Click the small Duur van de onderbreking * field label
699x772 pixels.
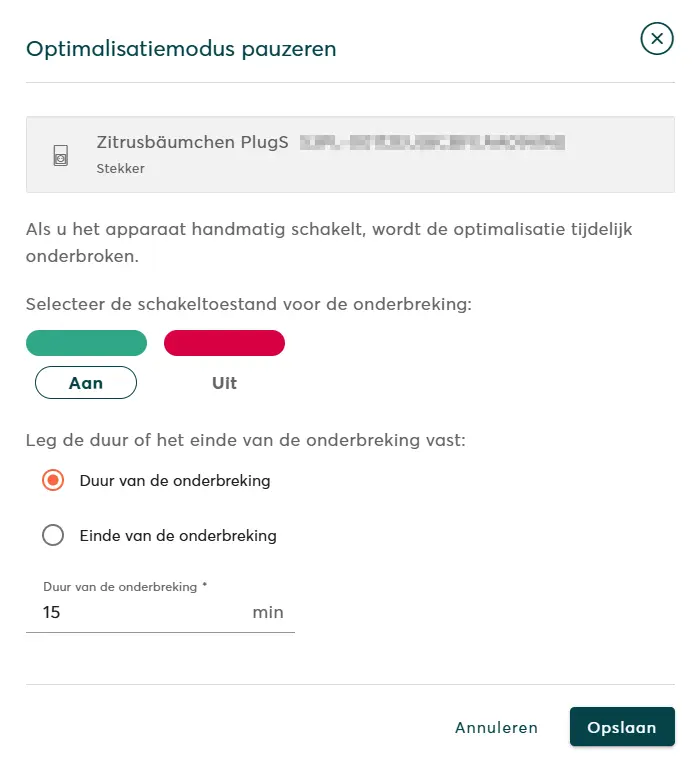pyautogui.click(x=125, y=587)
